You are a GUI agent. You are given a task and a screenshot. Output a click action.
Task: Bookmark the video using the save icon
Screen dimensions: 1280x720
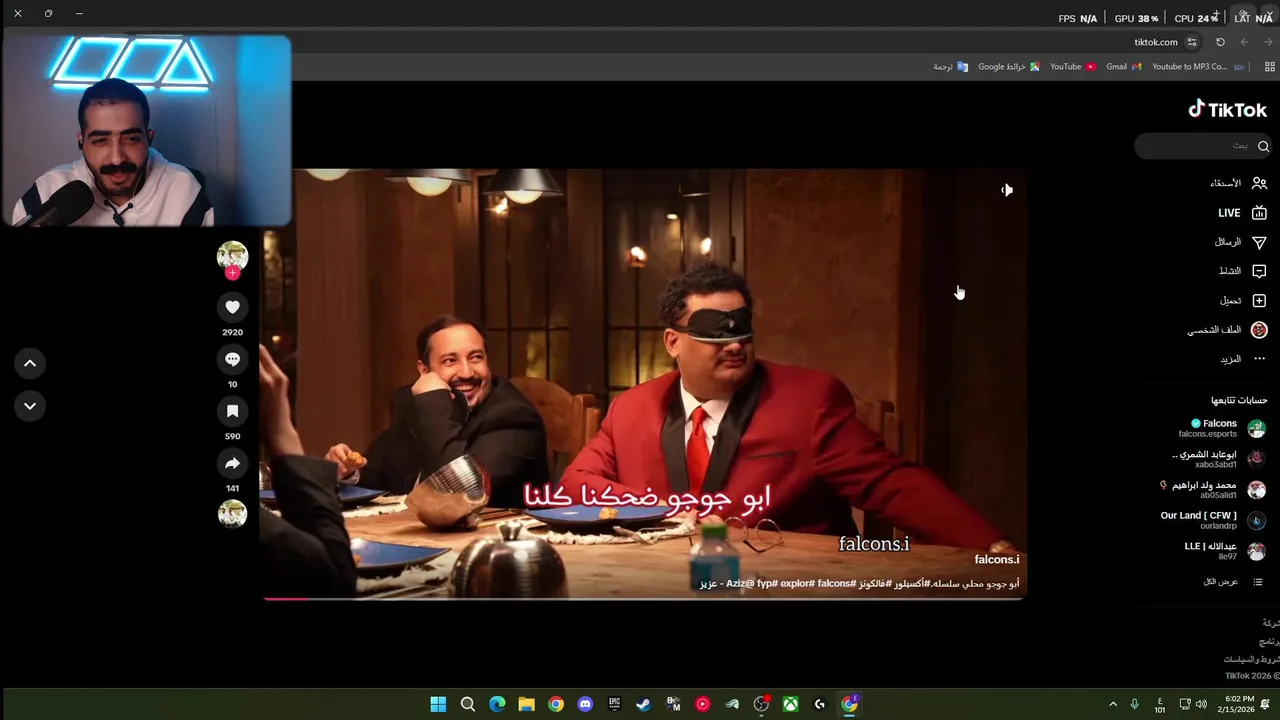tap(232, 411)
